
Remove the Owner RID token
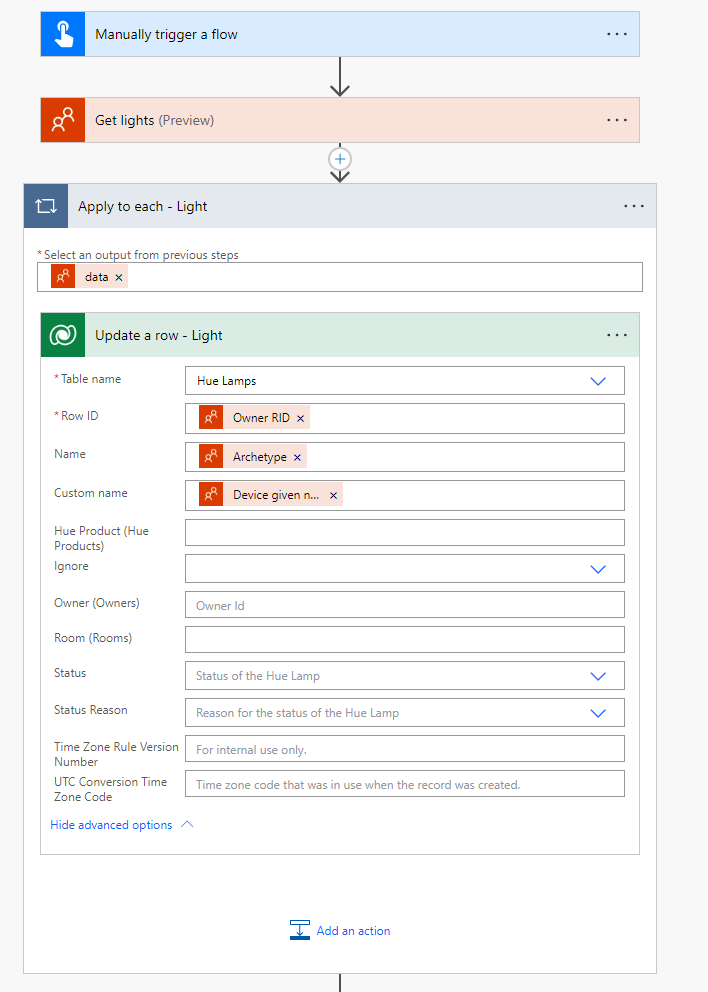pyautogui.click(x=300, y=418)
